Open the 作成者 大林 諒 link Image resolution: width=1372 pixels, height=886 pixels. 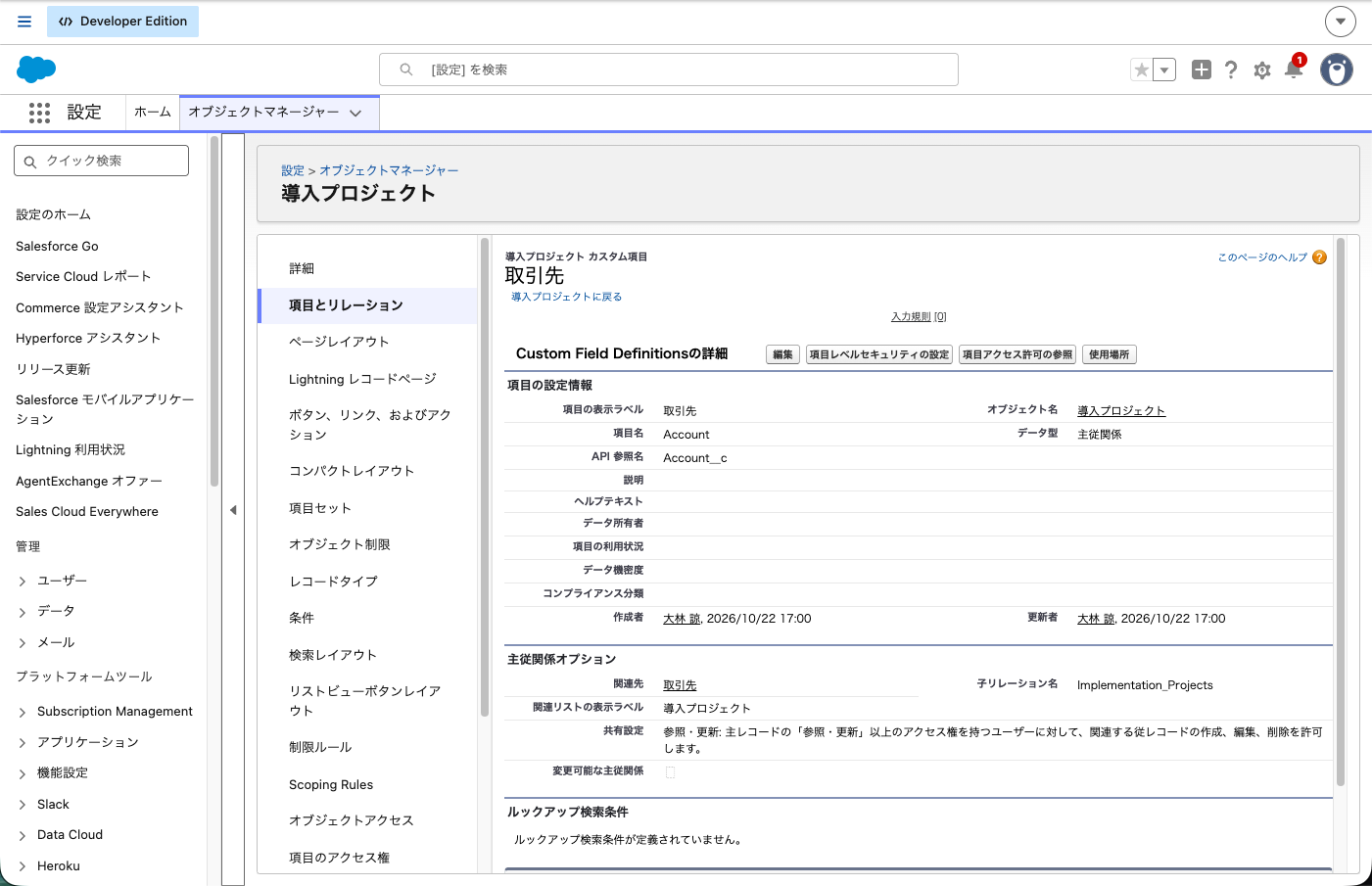point(682,619)
